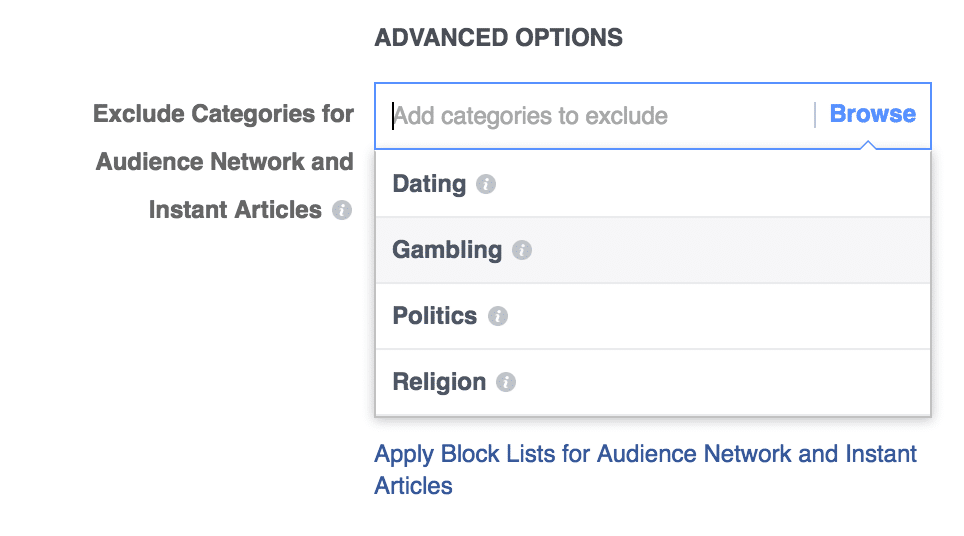Open the Politics category info icon
964x536 pixels.
click(498, 316)
